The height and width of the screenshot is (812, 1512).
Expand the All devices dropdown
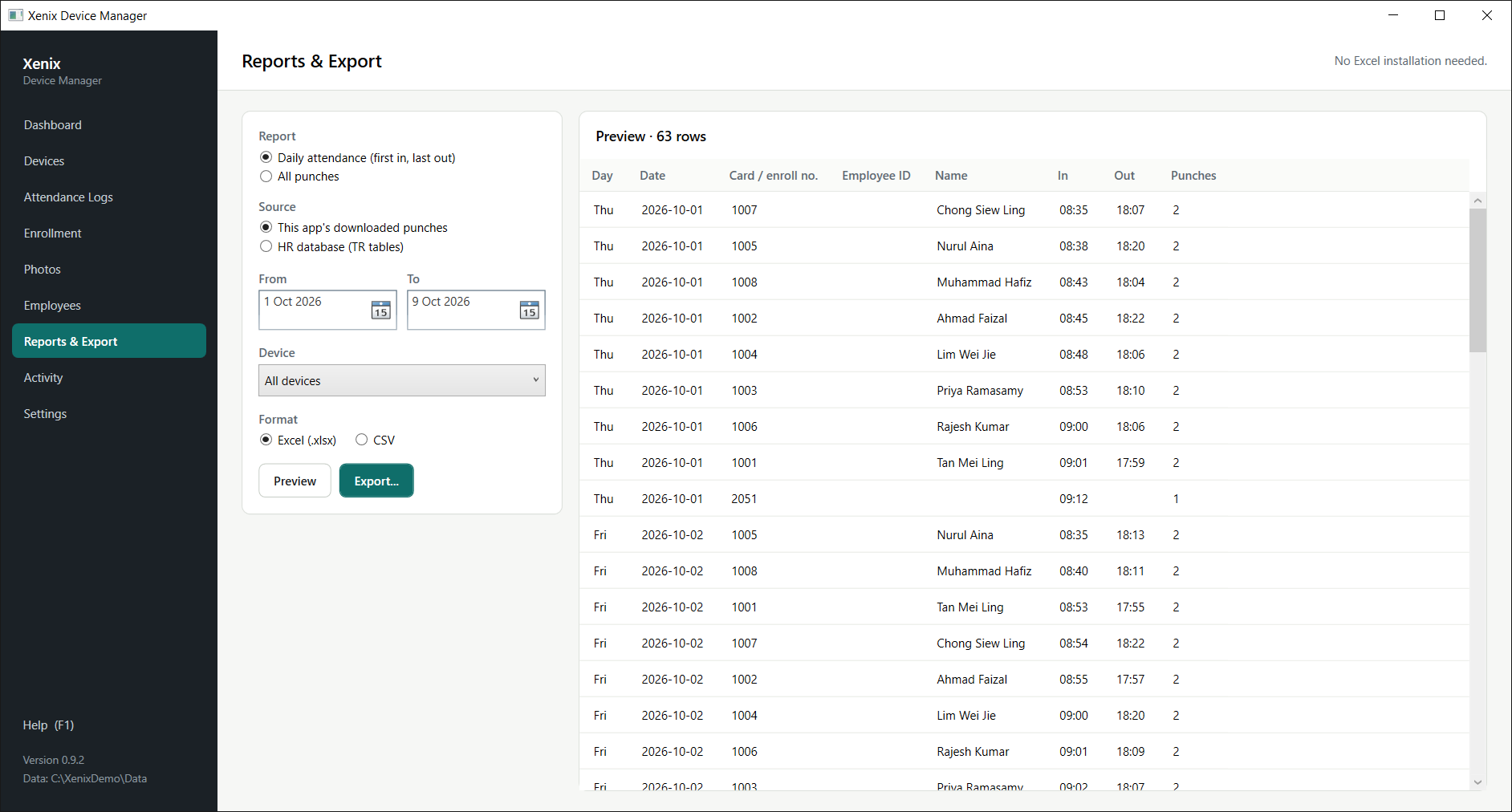(402, 380)
